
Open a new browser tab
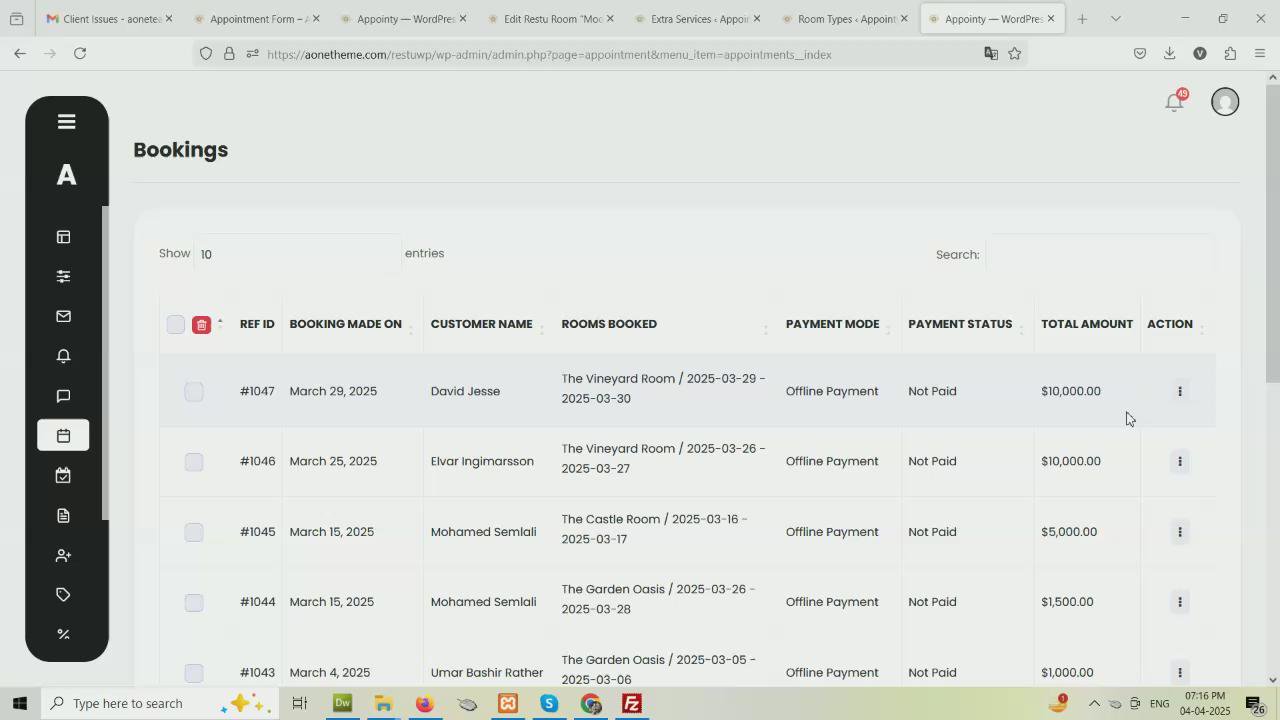1082,19
